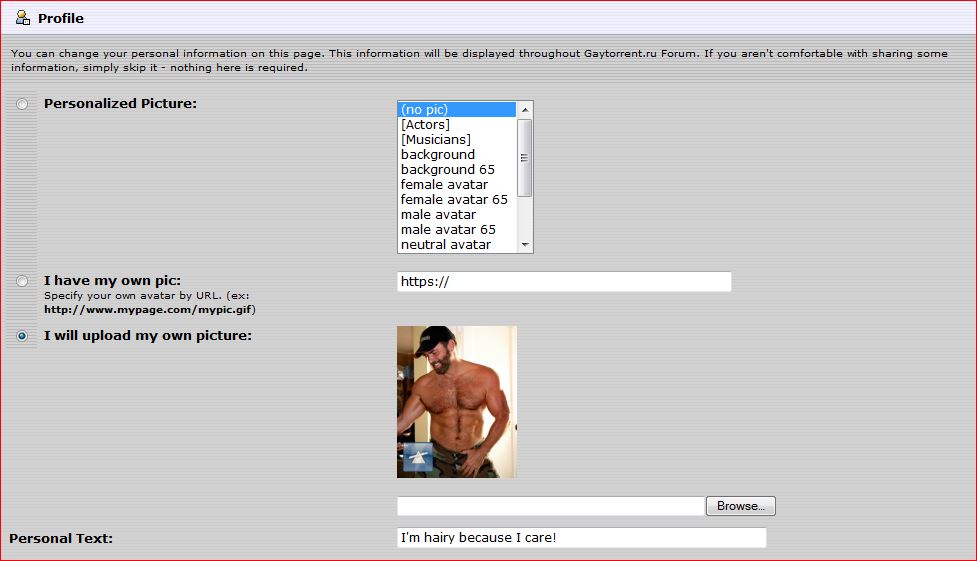Select the 'I have my own pic' radio button
This screenshot has width=977, height=561.
22,281
